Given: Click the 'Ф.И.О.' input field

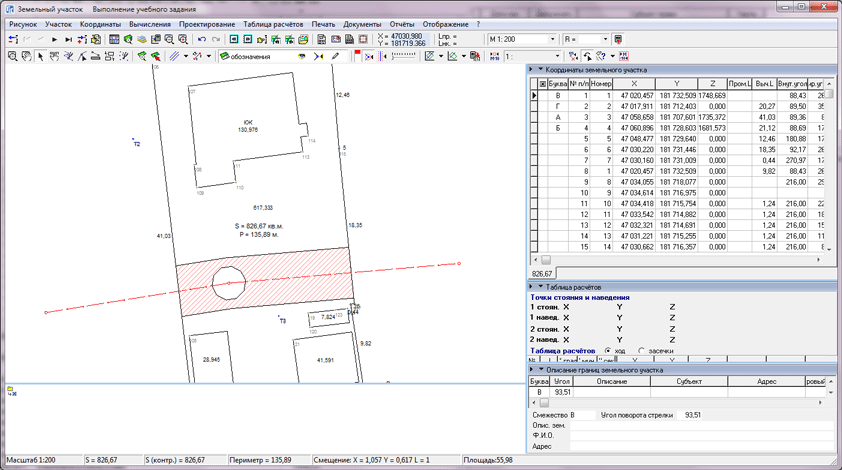Looking at the screenshot, I should click(x=701, y=436).
